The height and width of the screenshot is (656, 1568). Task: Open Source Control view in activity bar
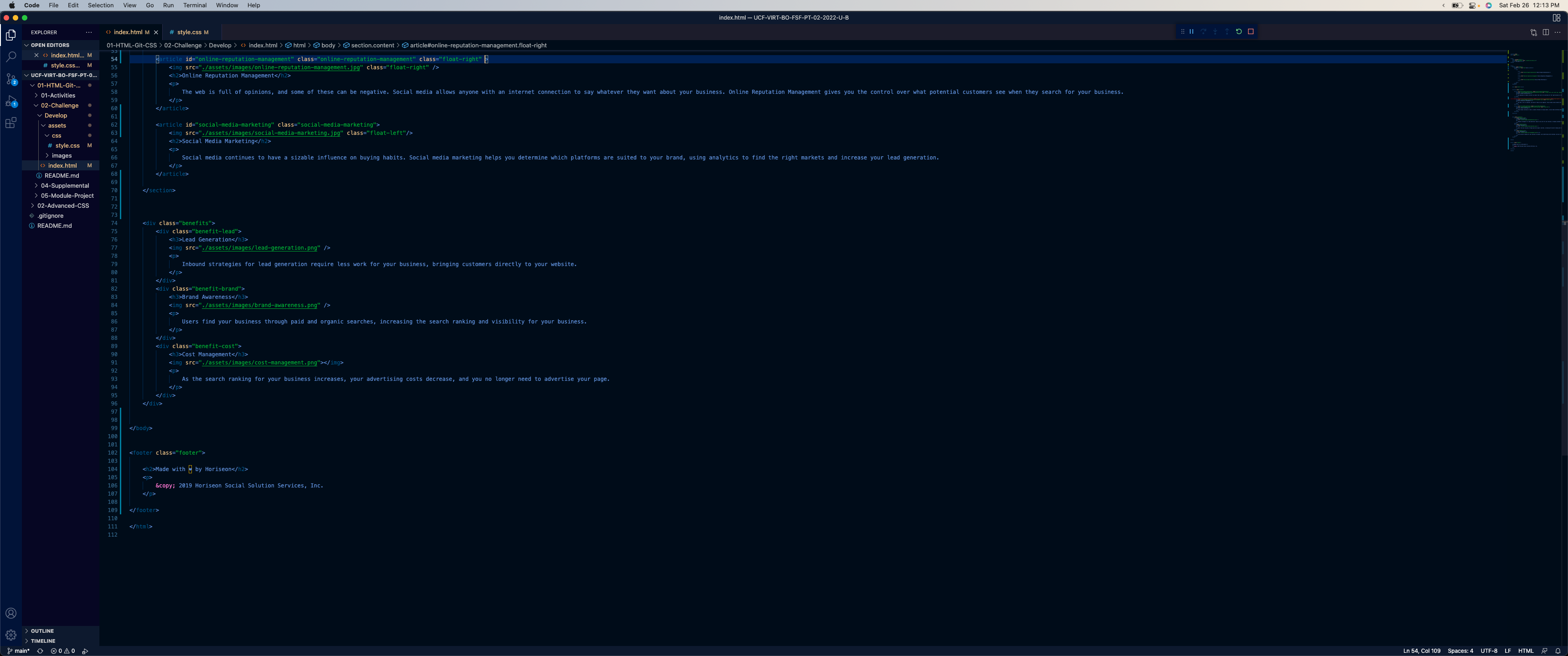coord(11,79)
